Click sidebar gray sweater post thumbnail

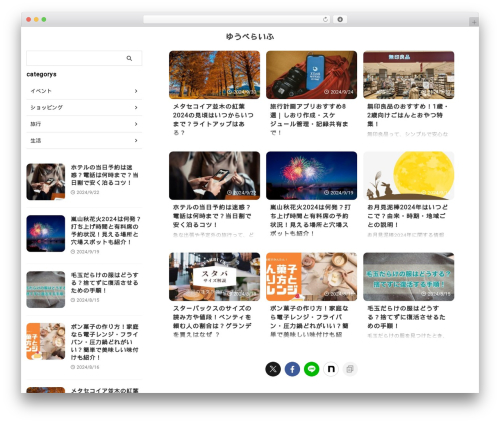(46, 289)
